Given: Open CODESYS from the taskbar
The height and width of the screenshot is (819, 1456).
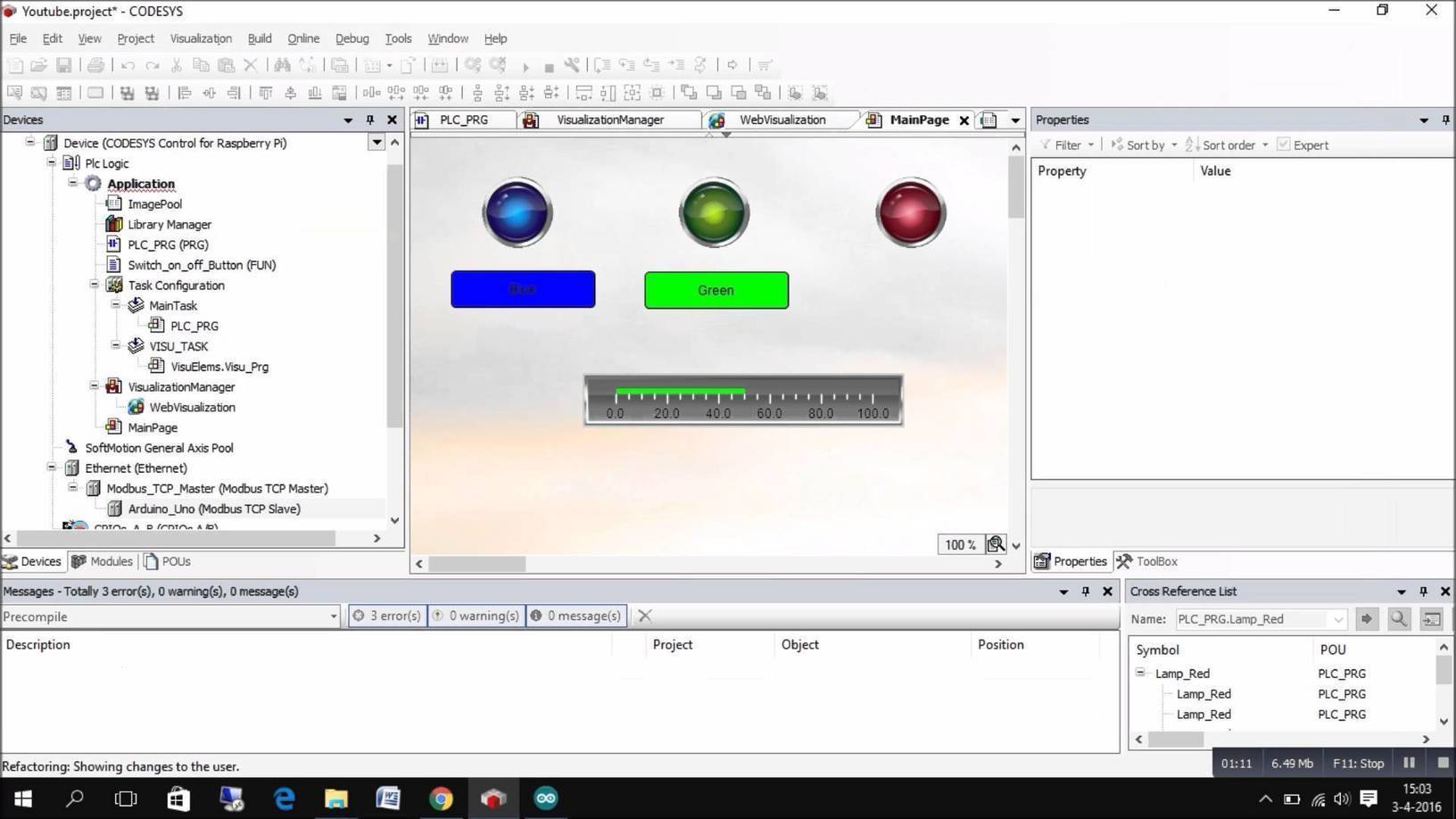Looking at the screenshot, I should (493, 798).
